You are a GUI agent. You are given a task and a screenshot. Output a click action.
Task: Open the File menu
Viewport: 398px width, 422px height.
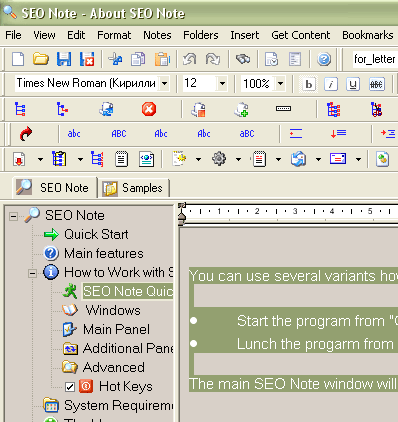pyautogui.click(x=13, y=35)
